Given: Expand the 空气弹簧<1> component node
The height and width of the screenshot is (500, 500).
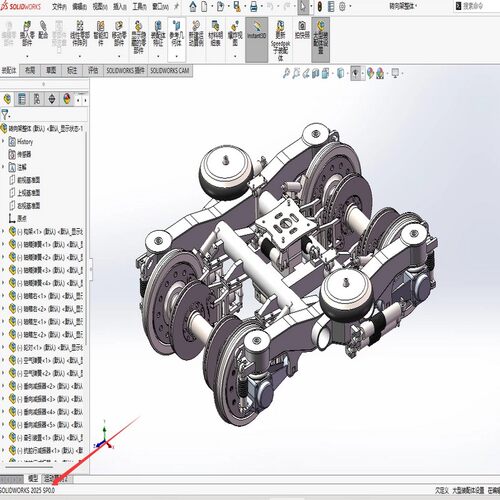Looking at the screenshot, I should click(x=3, y=360).
